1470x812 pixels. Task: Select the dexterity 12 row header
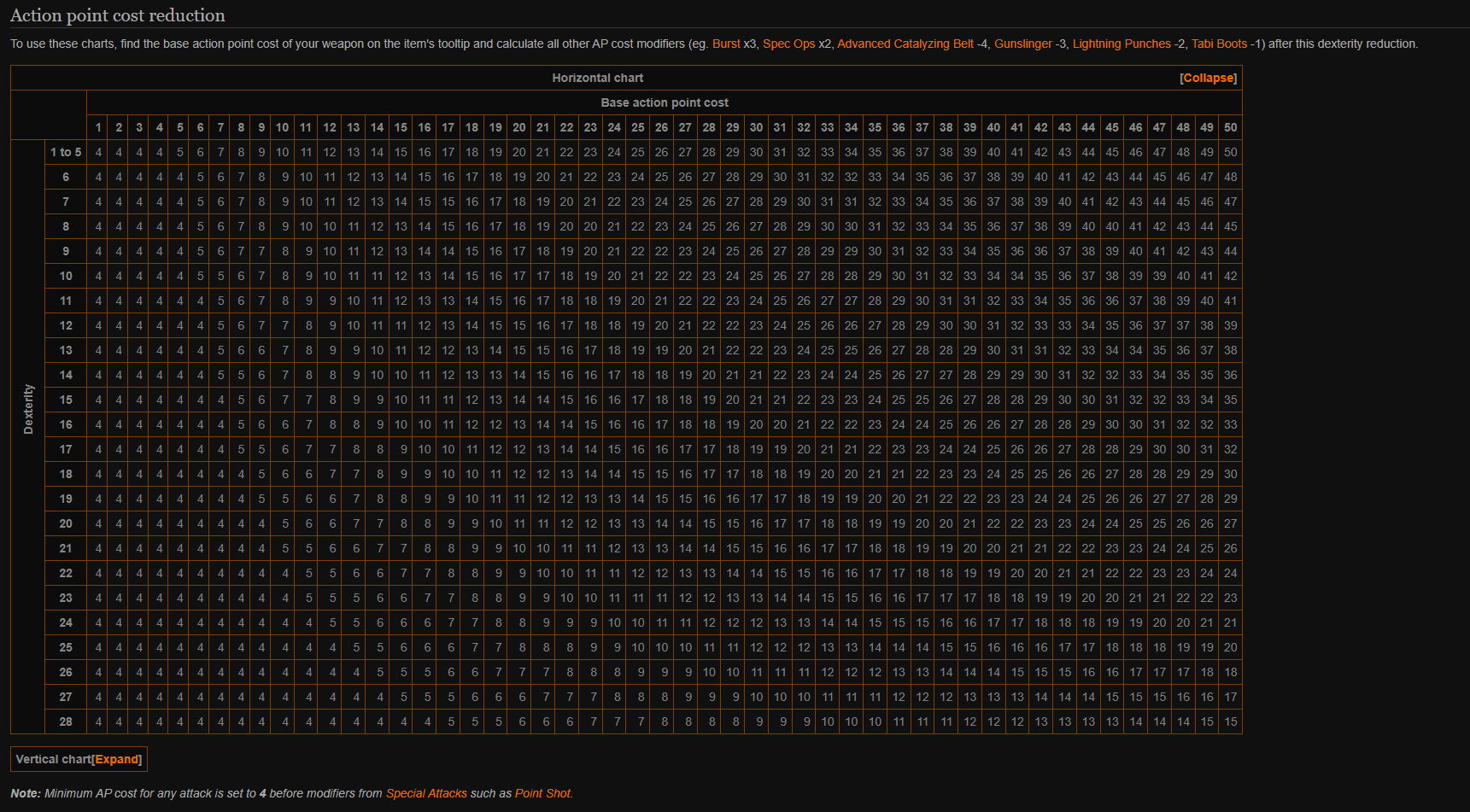[66, 325]
